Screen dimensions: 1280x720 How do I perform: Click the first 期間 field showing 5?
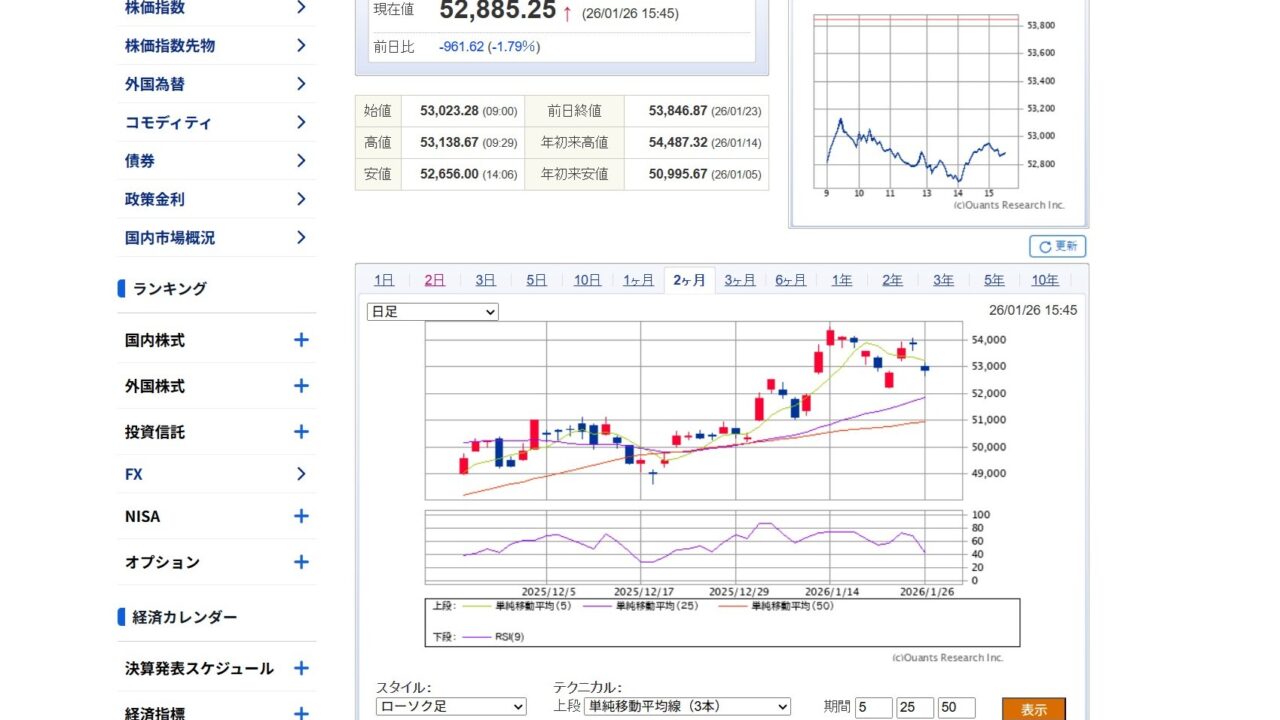point(873,708)
